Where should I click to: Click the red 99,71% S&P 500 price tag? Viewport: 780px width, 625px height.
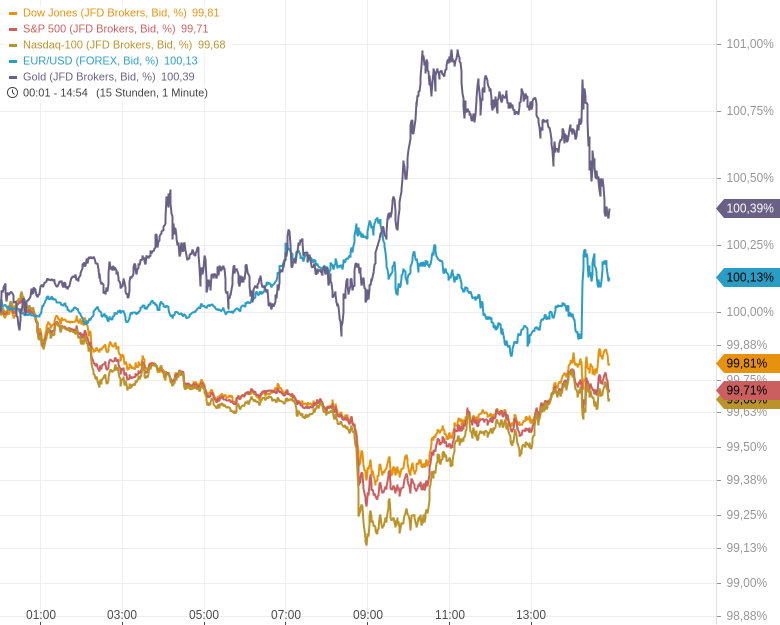click(748, 390)
